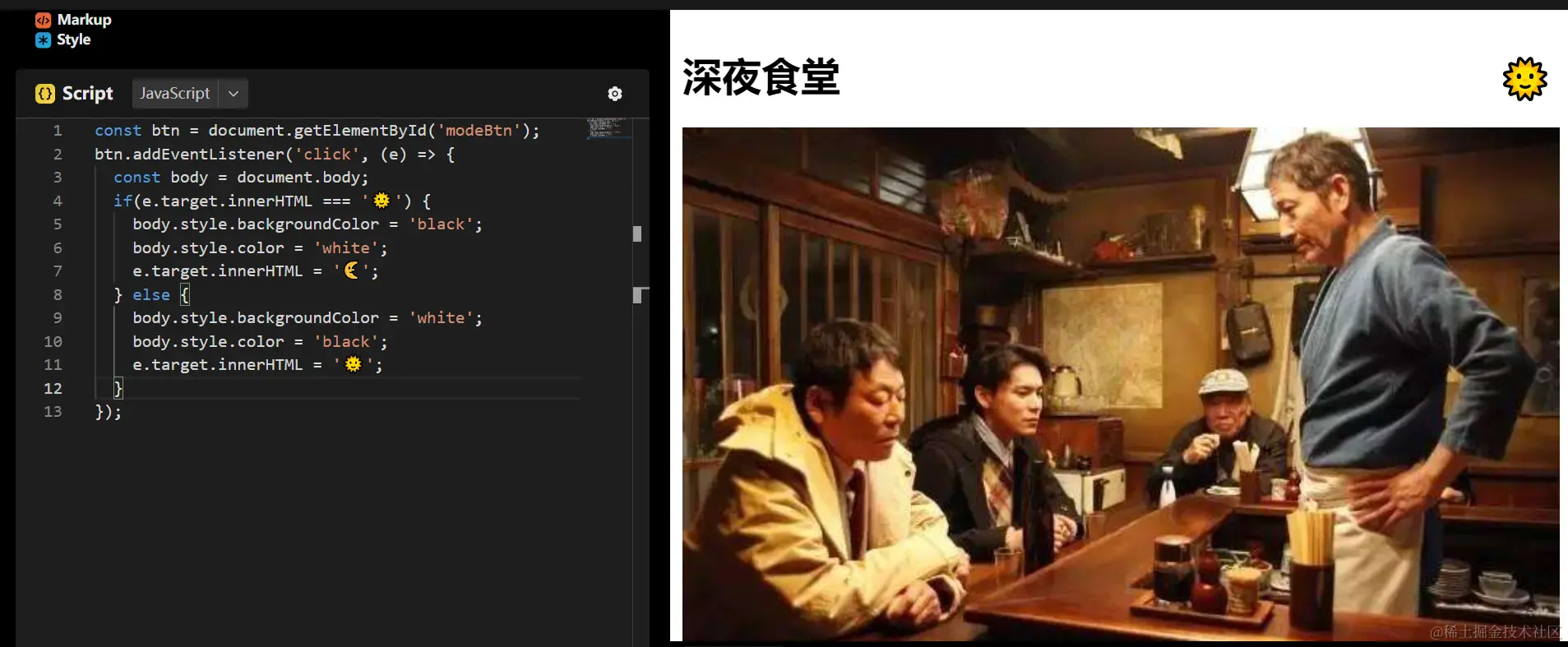Click the closing '});' on line 13
This screenshot has width=1568, height=647.
pos(108,412)
